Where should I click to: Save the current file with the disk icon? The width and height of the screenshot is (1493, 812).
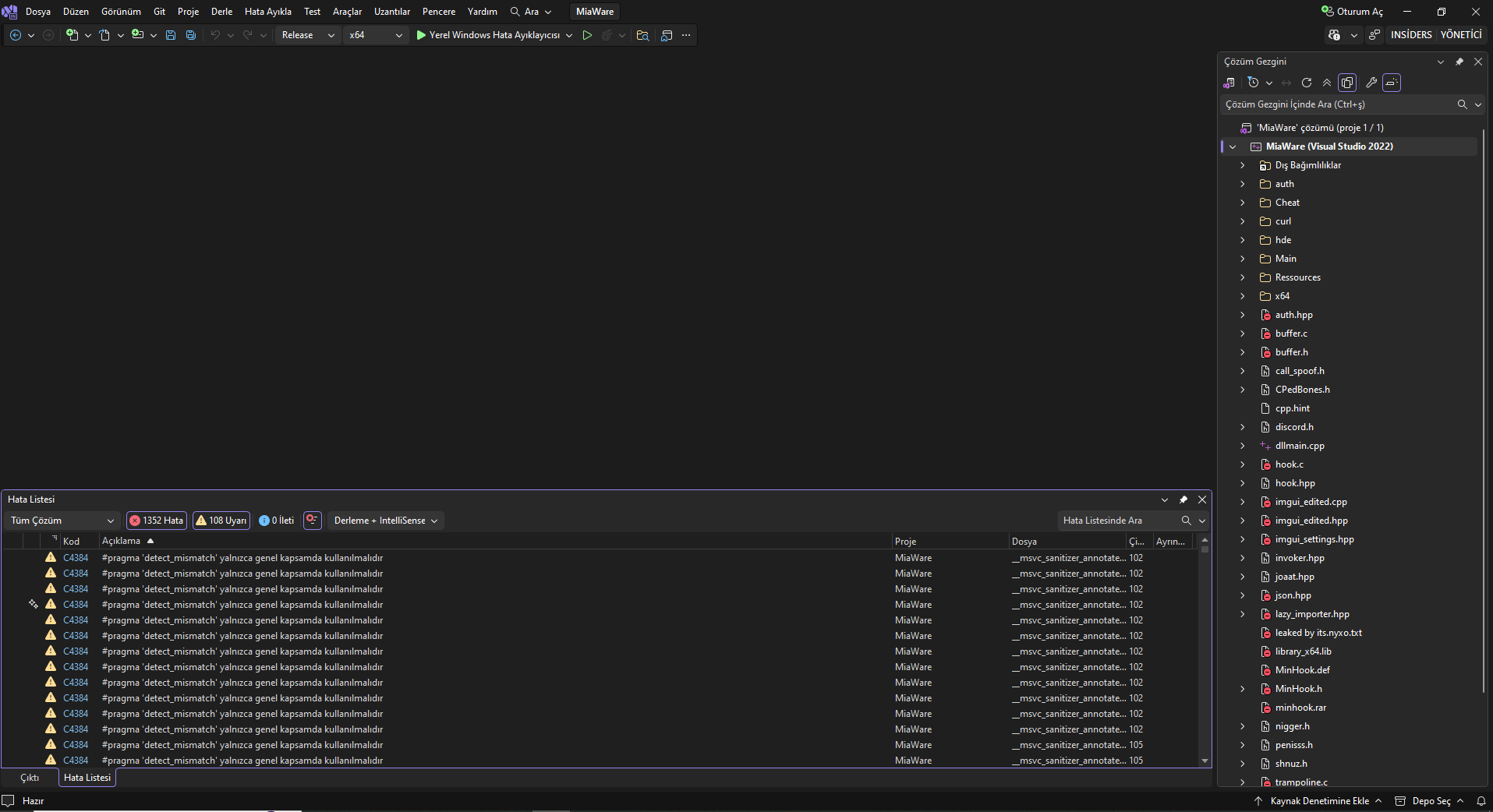pos(171,35)
